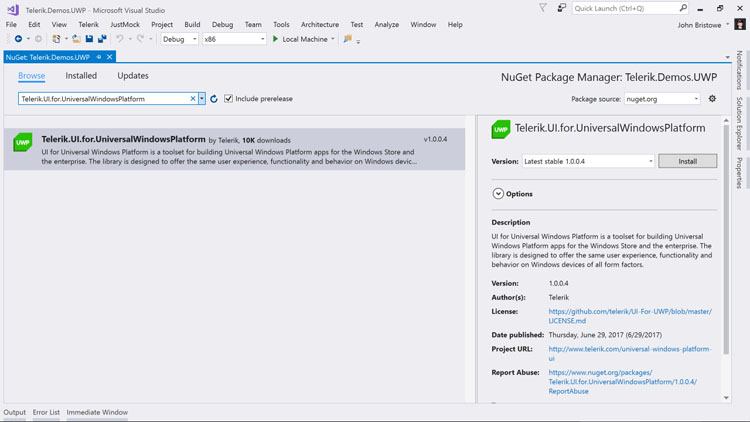
Task: Click the bookmark flag toolbar icon
Action: tap(348, 39)
